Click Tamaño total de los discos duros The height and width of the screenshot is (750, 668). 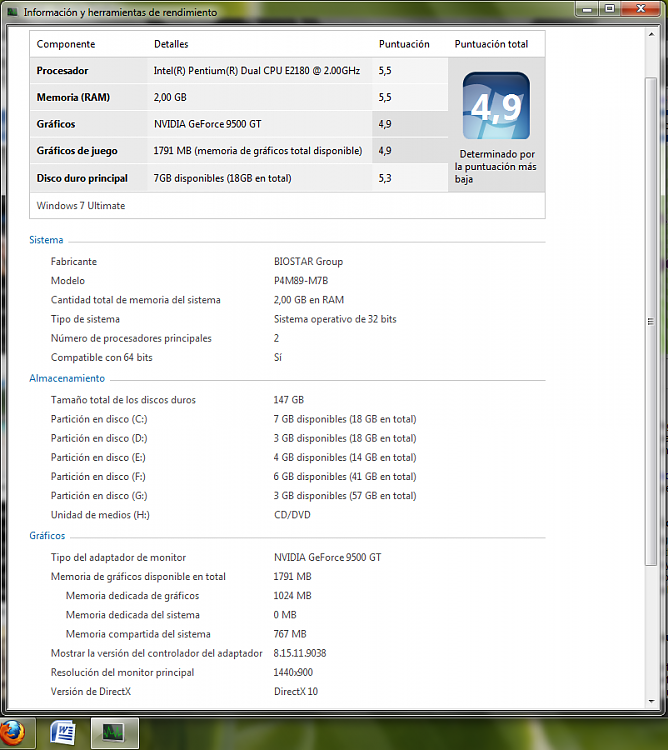click(123, 400)
